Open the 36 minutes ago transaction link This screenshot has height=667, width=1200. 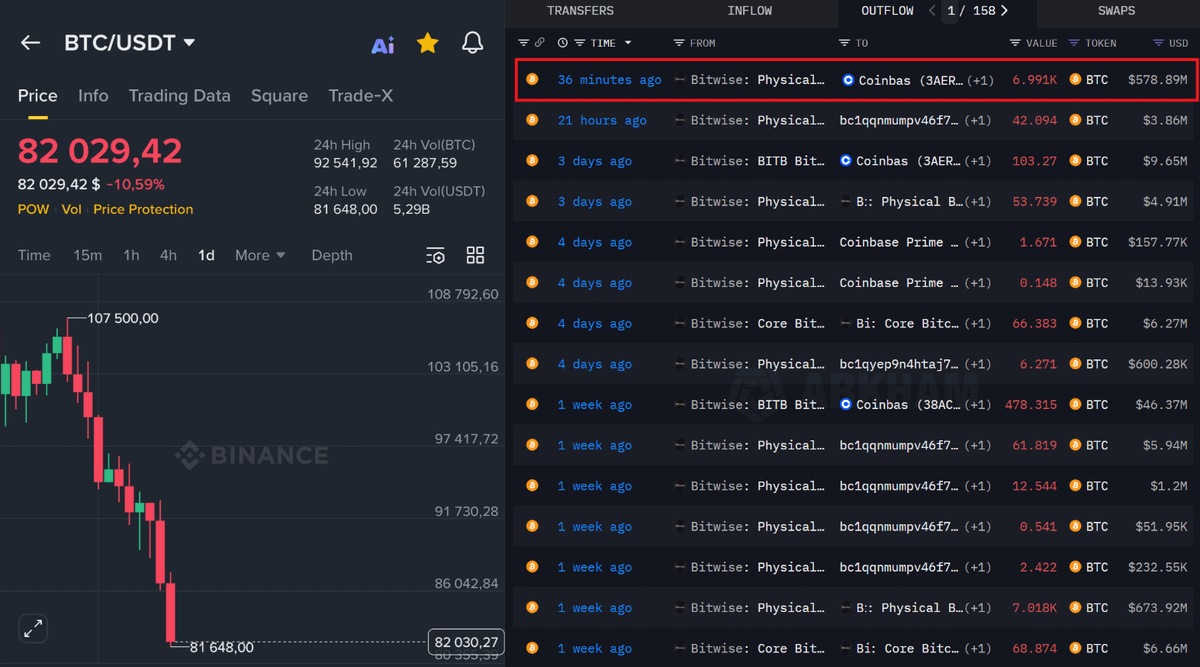pos(609,80)
